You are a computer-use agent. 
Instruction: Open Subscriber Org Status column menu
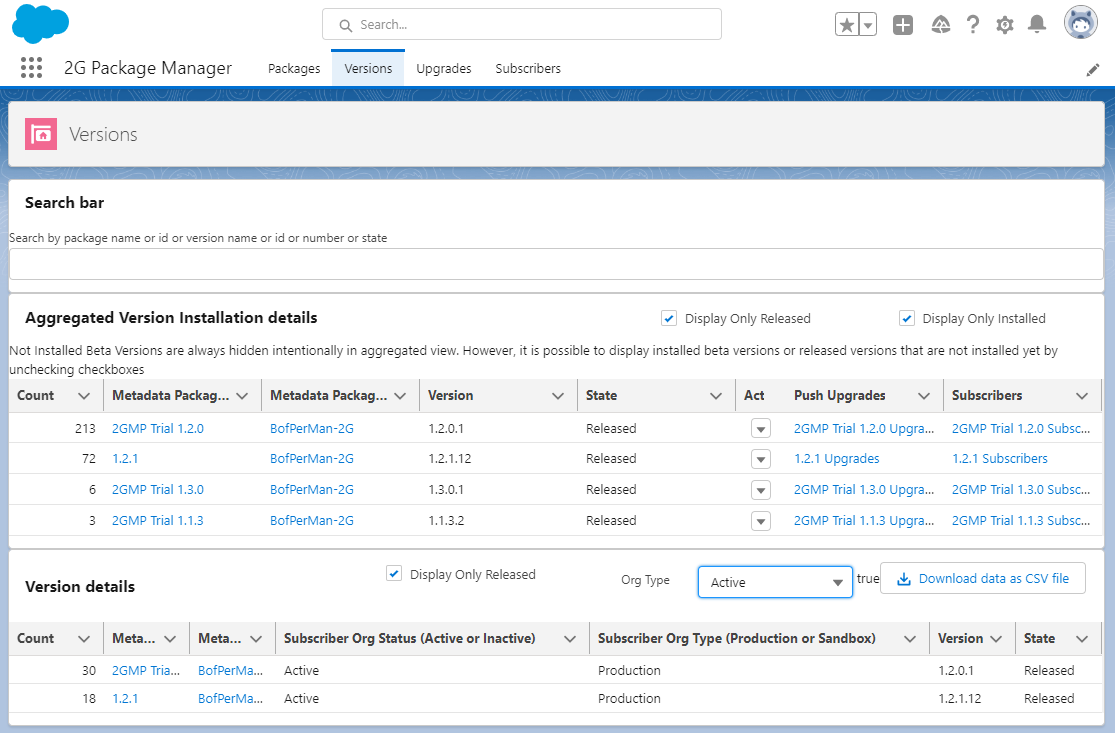[x=570, y=639]
